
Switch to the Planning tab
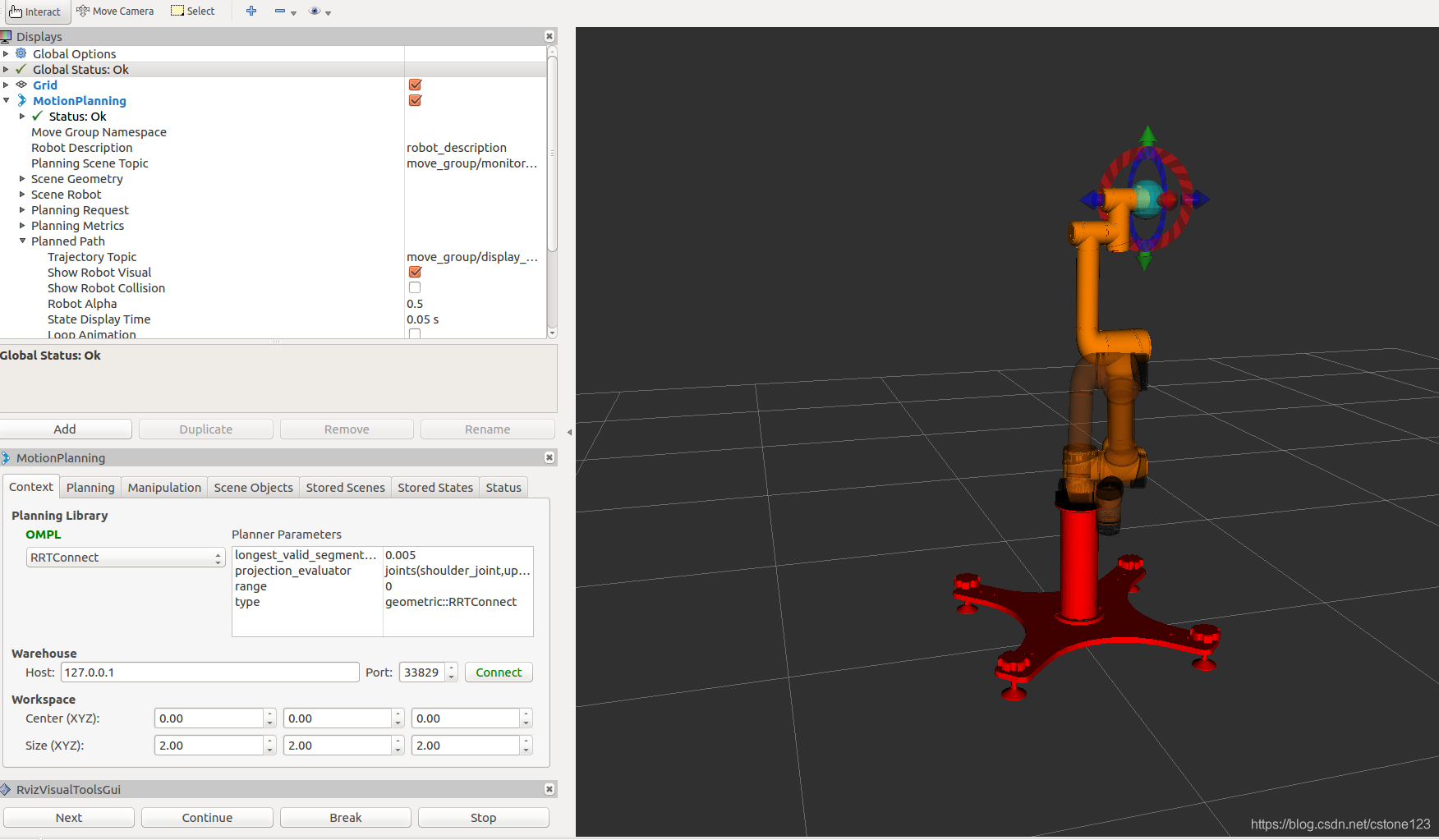click(90, 487)
